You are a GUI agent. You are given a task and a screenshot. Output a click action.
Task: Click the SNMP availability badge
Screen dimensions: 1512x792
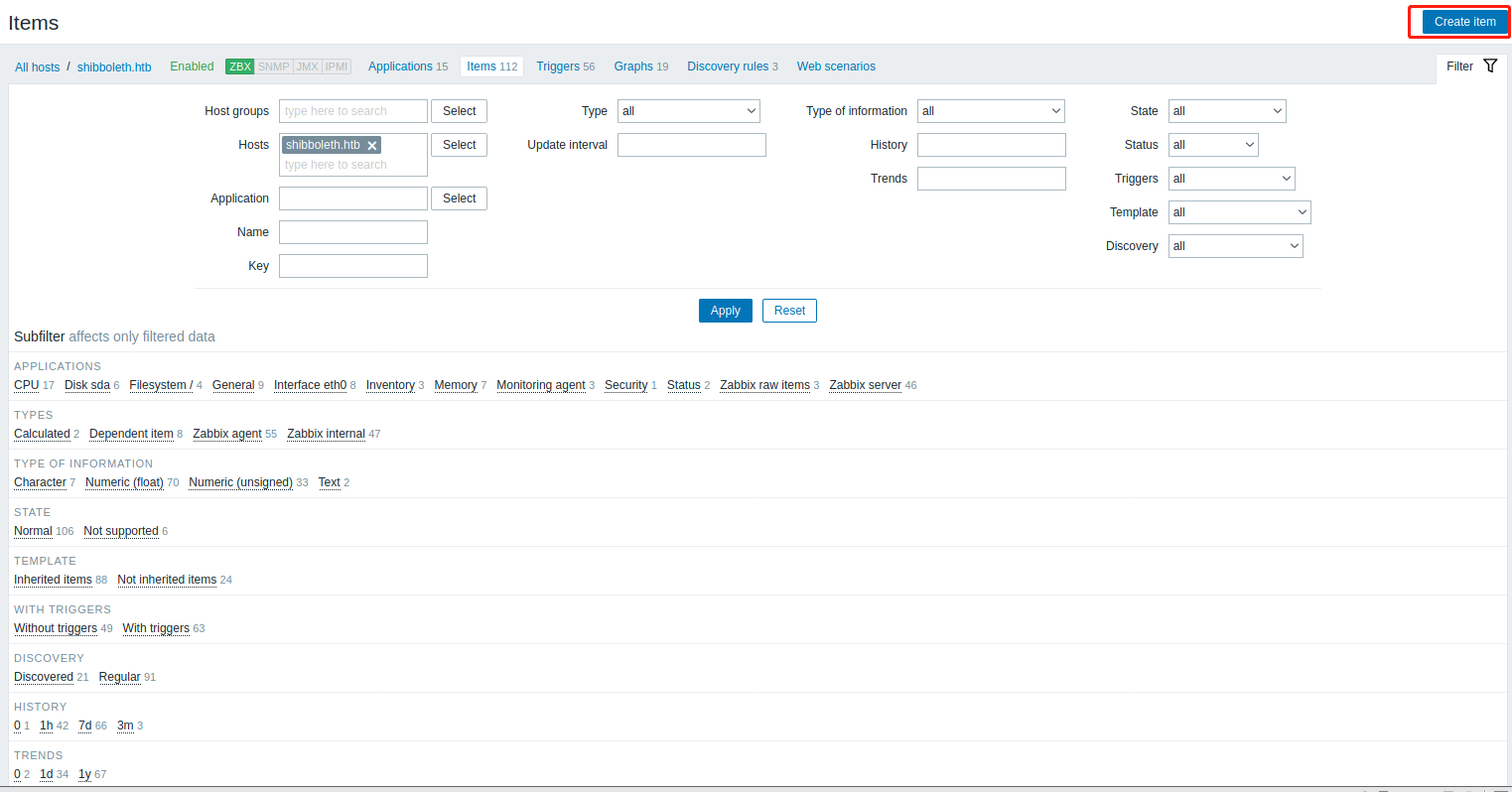tap(274, 66)
